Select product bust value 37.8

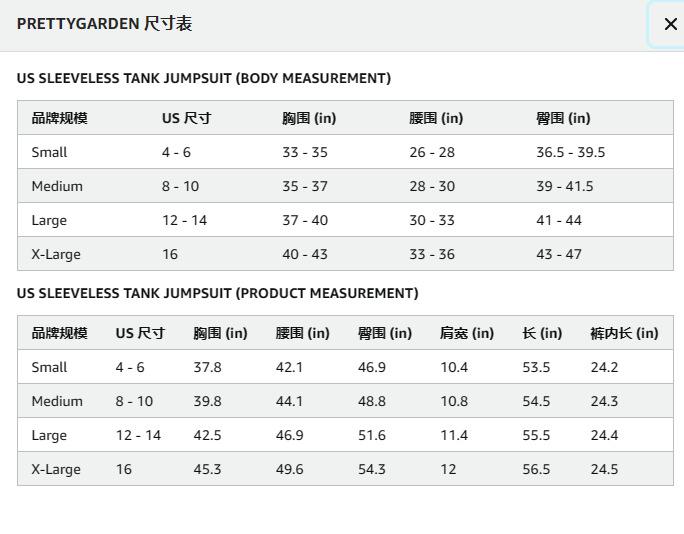point(207,367)
